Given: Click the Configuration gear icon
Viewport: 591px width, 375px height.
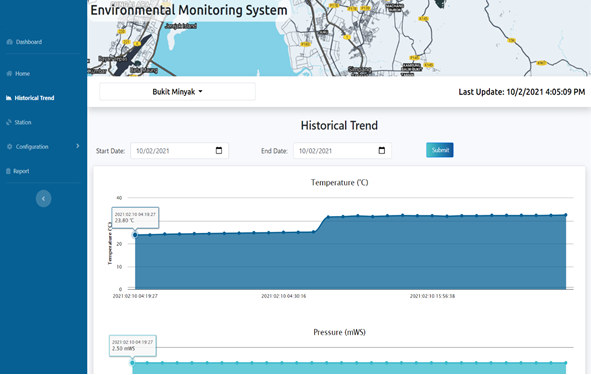Looking at the screenshot, I should click(x=9, y=147).
